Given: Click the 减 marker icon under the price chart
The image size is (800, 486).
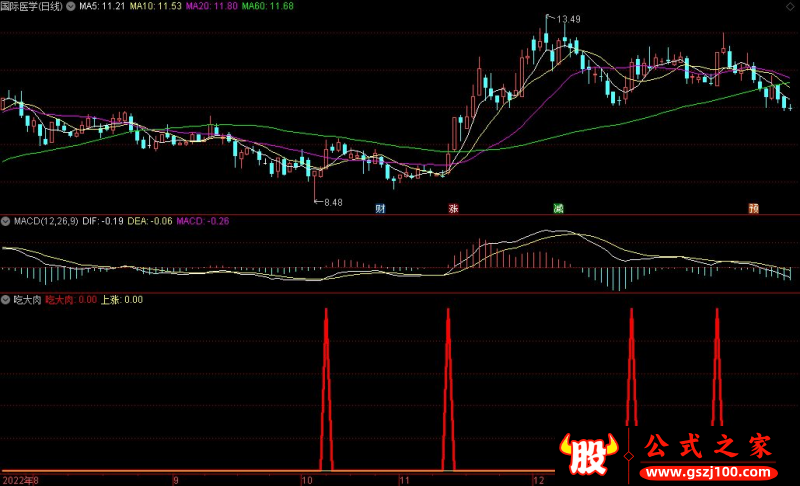Looking at the screenshot, I should pyautogui.click(x=559, y=208).
